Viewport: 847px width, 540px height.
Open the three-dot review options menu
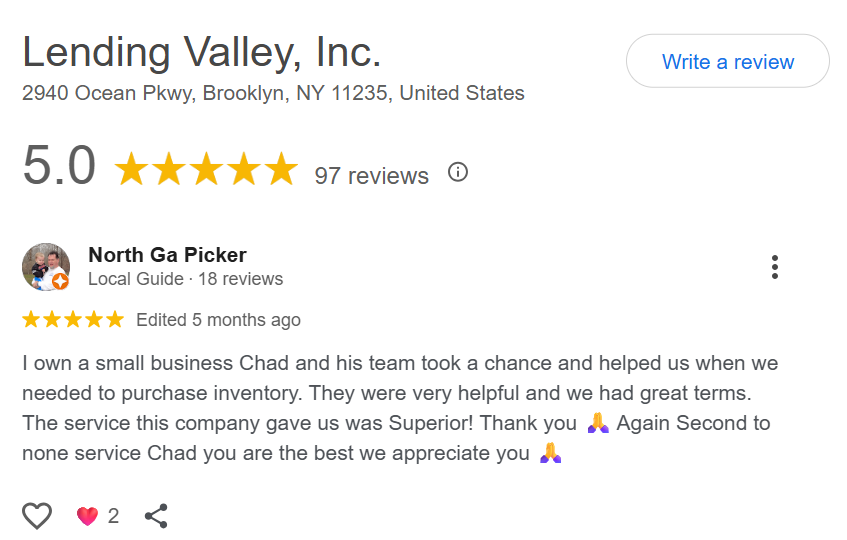(x=774, y=267)
